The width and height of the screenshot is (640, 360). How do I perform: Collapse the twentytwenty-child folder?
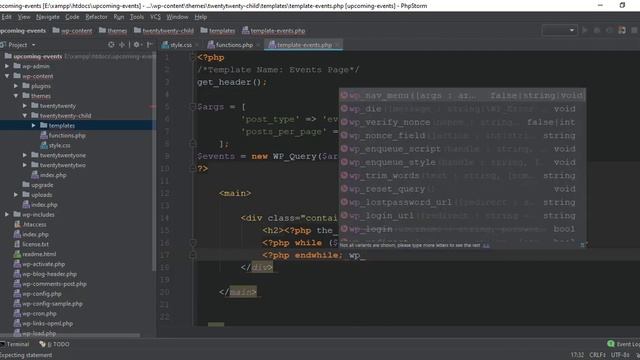point(25,116)
